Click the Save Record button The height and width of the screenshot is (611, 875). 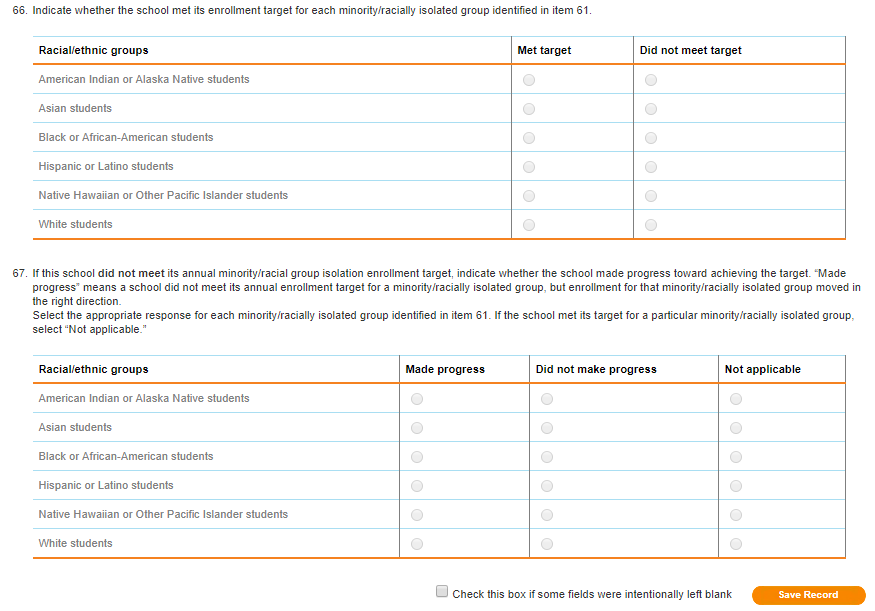pos(808,595)
